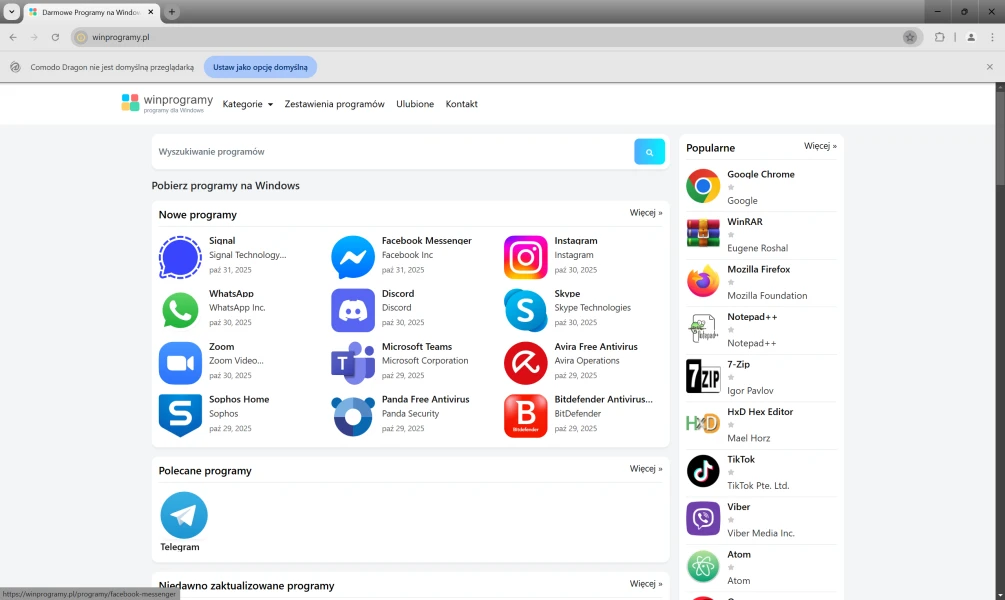Expand the Kategorie dropdown menu
The image size is (1005, 600).
247,104
